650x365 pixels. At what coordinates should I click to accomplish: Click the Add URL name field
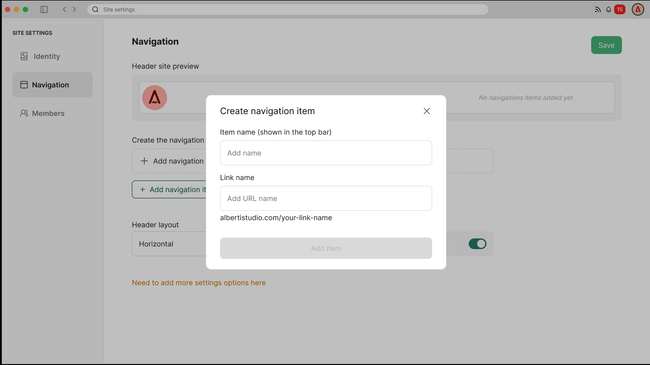point(326,198)
